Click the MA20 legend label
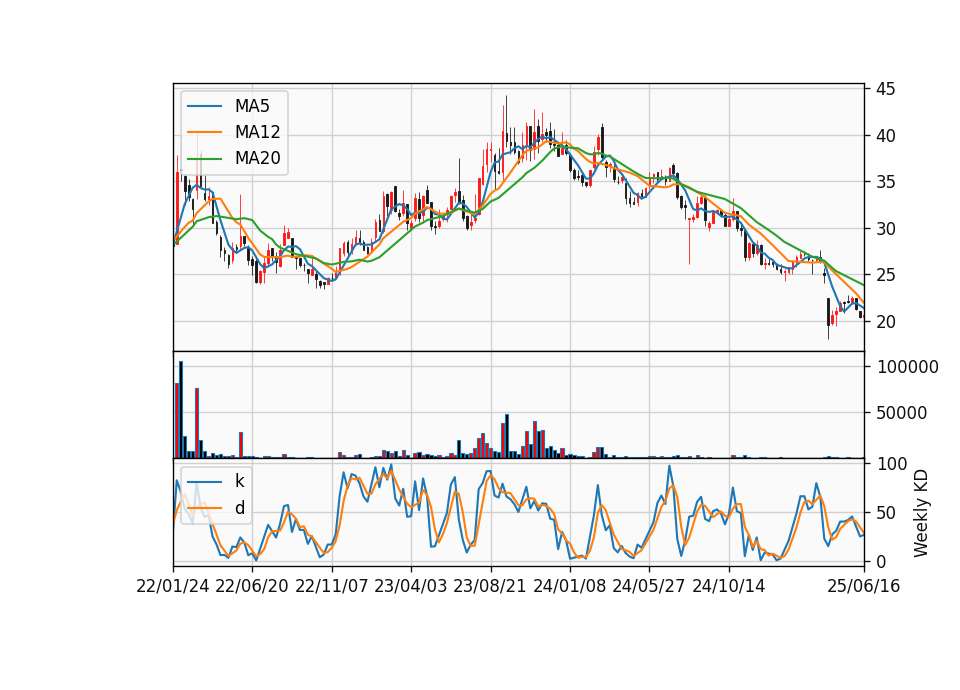 (257, 158)
